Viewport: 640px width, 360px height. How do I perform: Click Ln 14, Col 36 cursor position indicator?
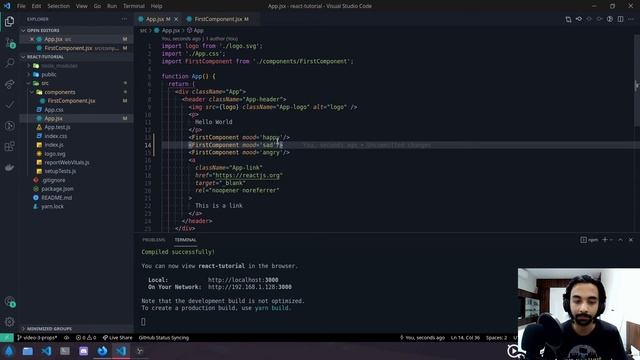coord(465,338)
